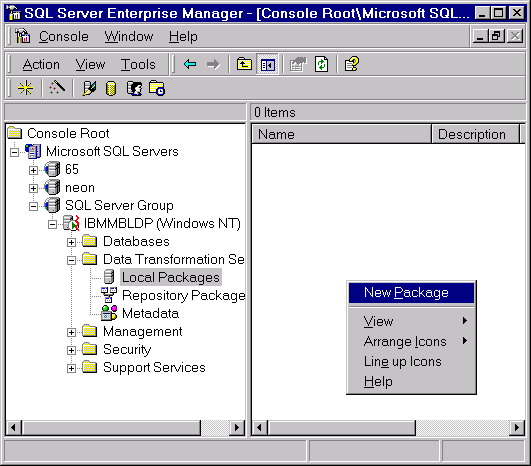Launch the wizard wand icon
Screen dimensions: 531x466
(x=57, y=88)
